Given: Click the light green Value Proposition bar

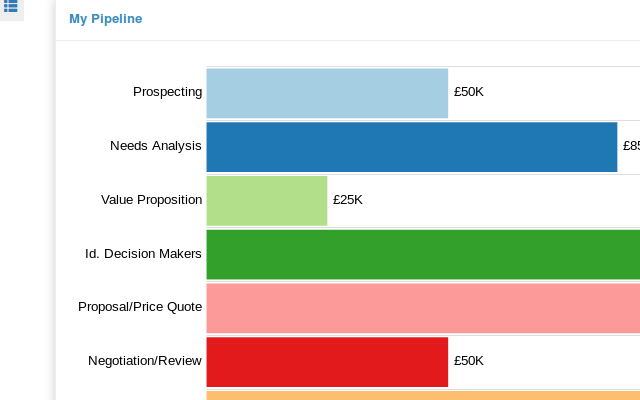Looking at the screenshot, I should tap(267, 200).
